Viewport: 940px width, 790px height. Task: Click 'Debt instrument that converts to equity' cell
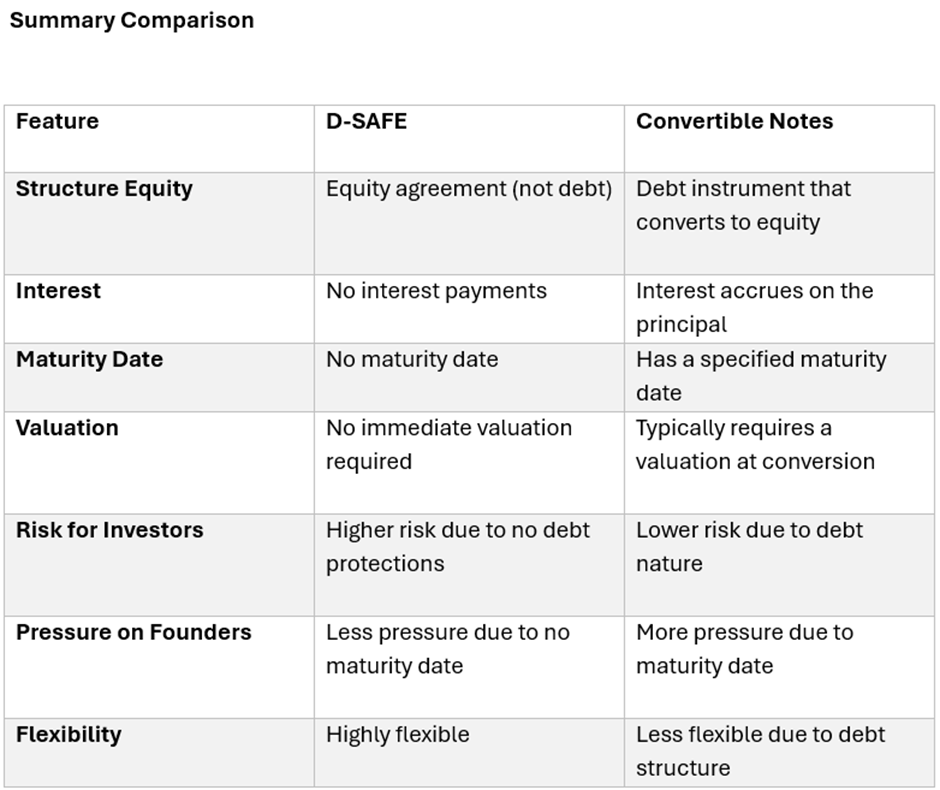[743, 205]
